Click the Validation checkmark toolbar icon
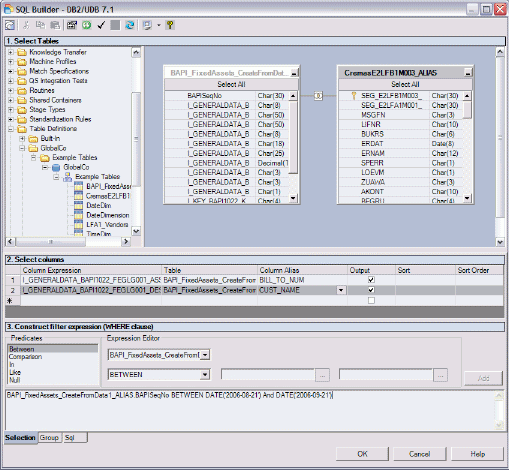The image size is (509, 470). click(x=101, y=25)
